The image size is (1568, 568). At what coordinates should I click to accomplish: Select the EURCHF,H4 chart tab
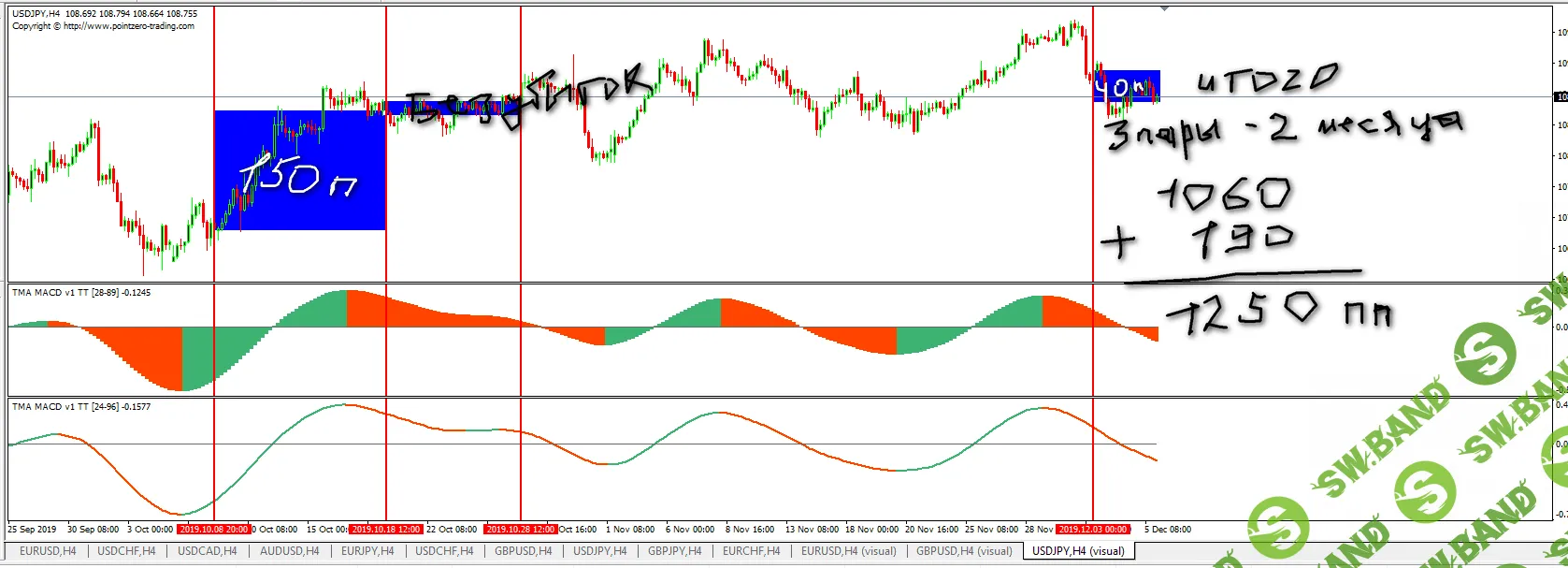[x=751, y=551]
